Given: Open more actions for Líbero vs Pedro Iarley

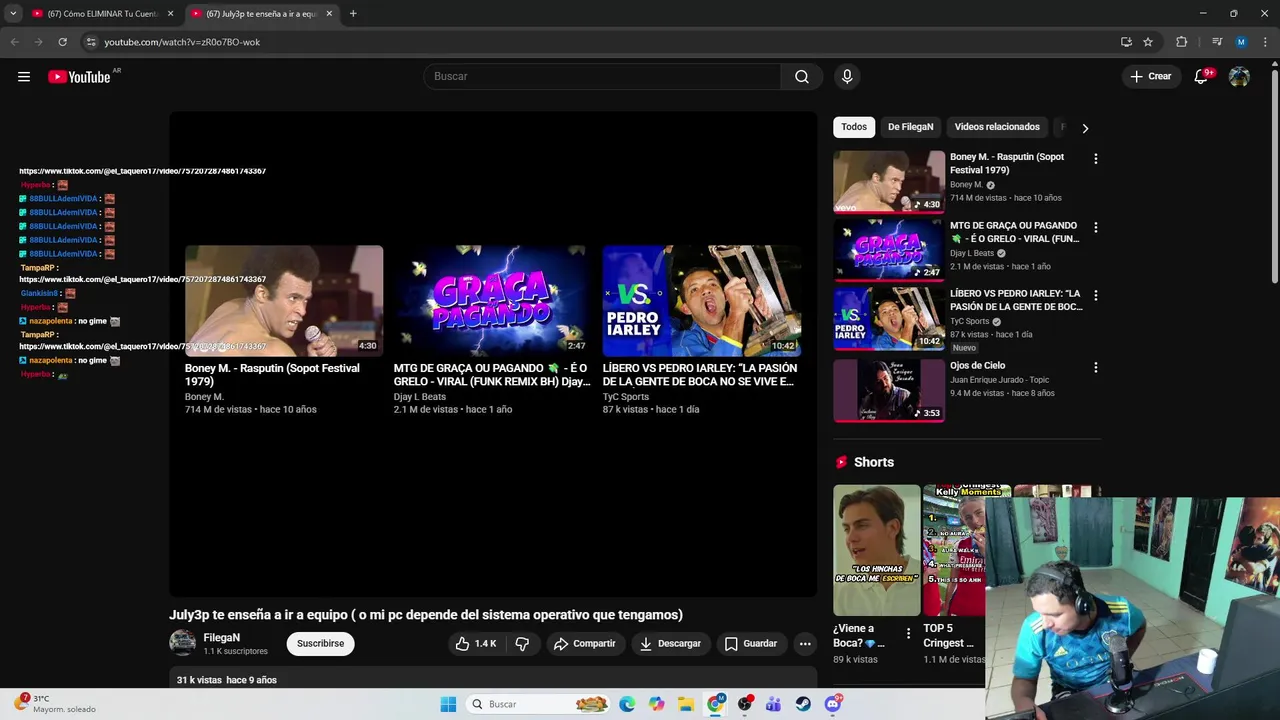Looking at the screenshot, I should (x=1095, y=296).
